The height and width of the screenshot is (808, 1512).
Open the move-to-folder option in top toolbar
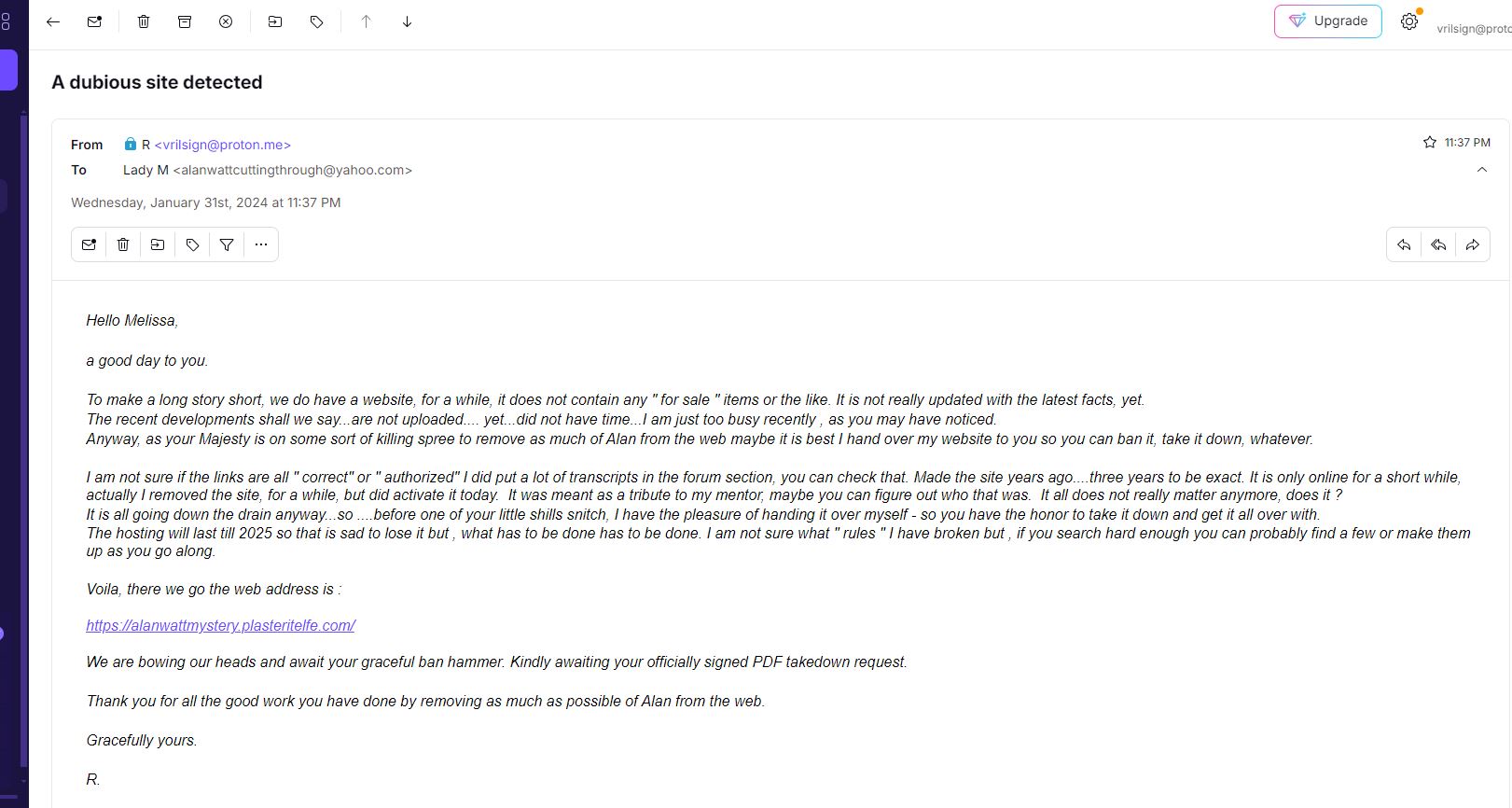pyautogui.click(x=275, y=21)
